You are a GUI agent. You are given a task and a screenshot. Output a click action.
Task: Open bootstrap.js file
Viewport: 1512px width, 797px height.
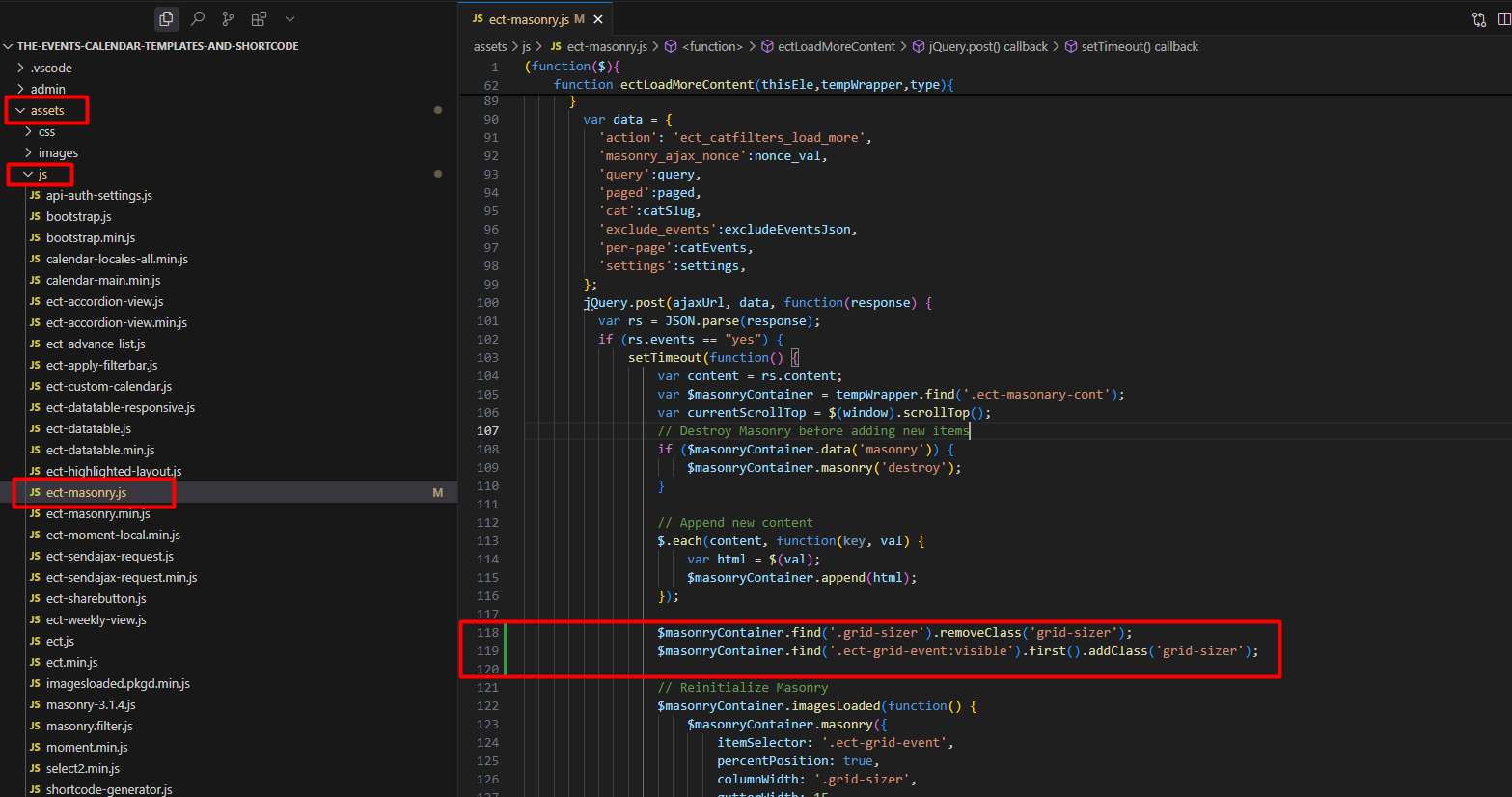click(78, 216)
